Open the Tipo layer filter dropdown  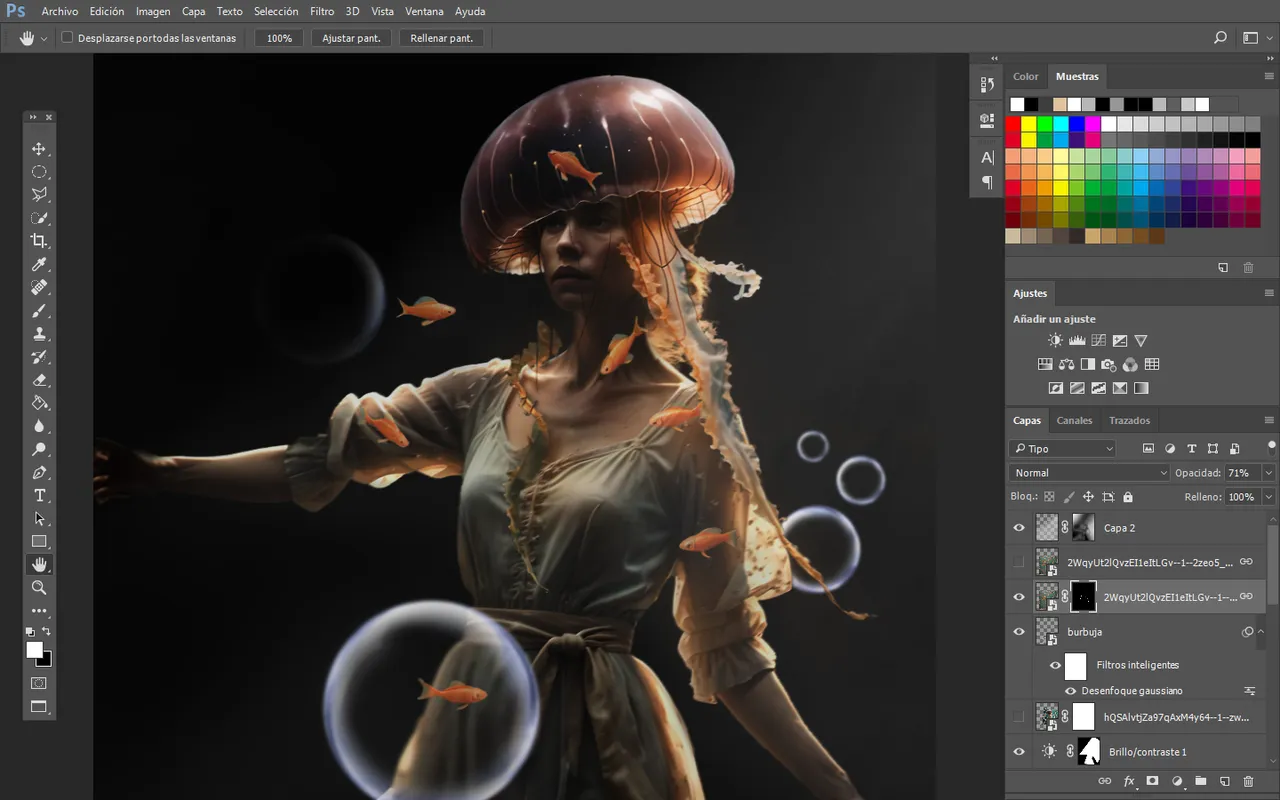(1062, 449)
